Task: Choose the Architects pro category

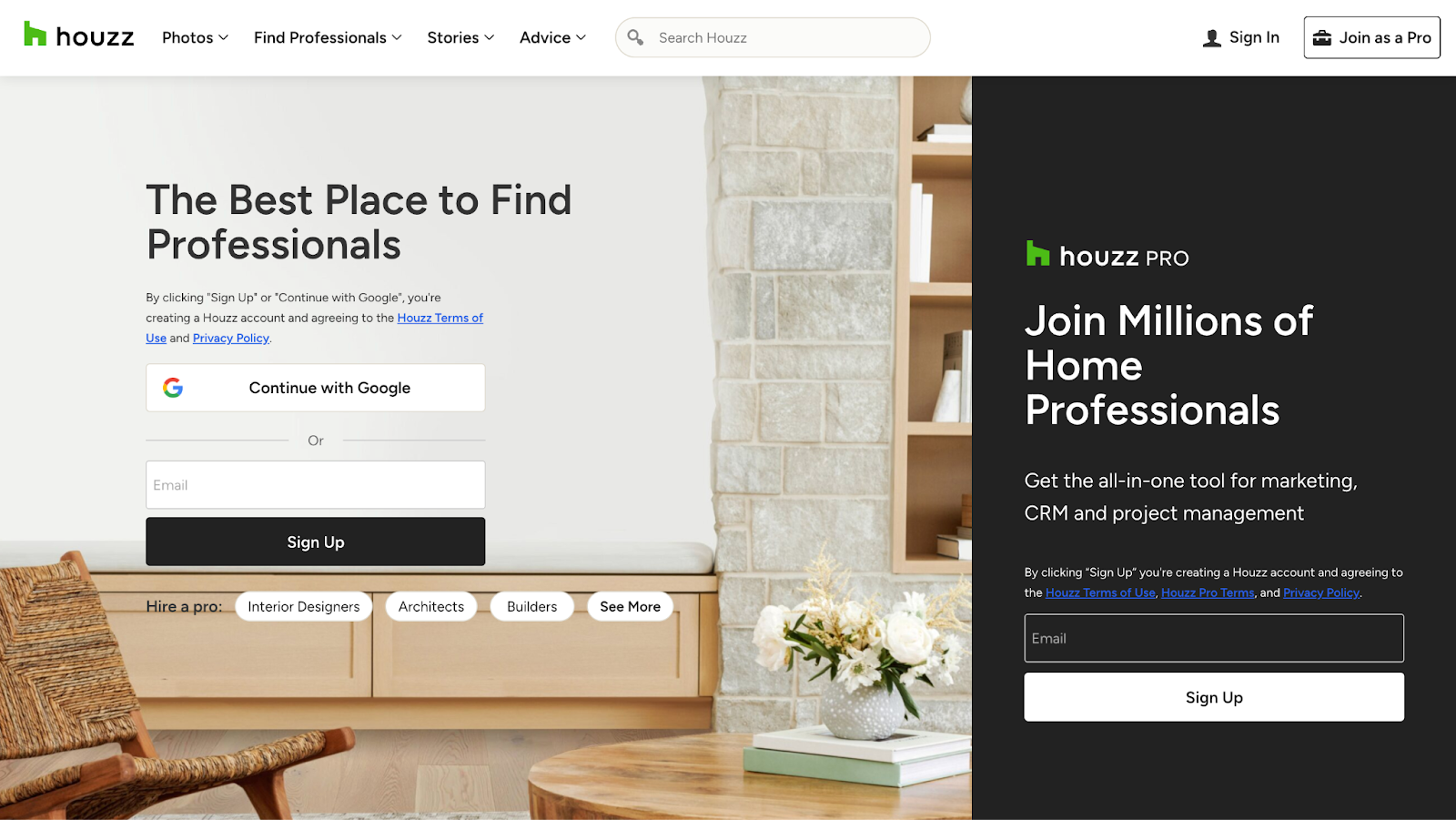Action: pyautogui.click(x=431, y=606)
